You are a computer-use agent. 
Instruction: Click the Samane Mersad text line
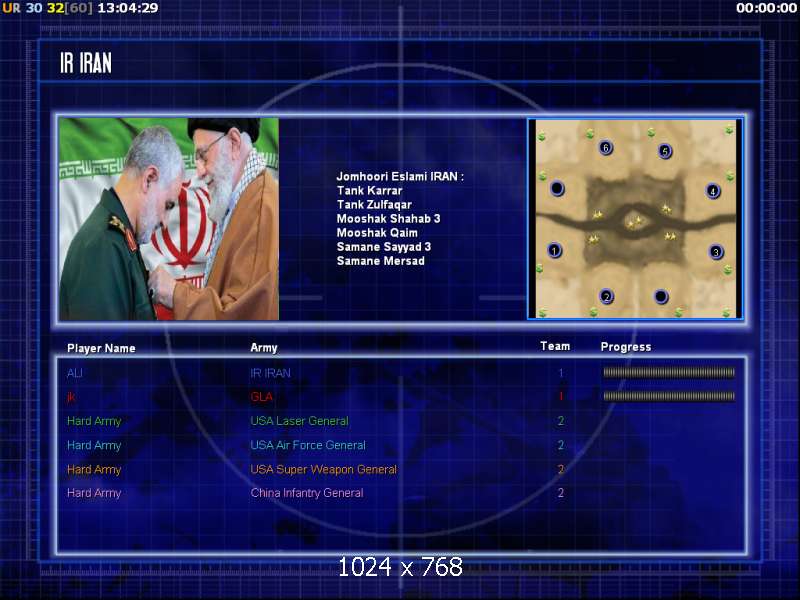click(x=381, y=261)
